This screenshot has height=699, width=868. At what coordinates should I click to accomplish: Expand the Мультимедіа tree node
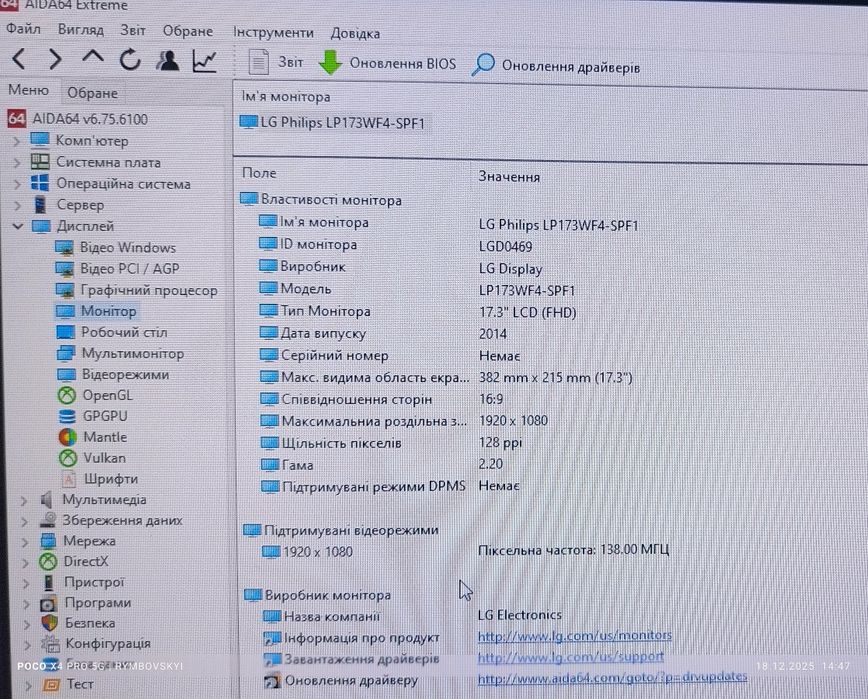(x=24, y=501)
